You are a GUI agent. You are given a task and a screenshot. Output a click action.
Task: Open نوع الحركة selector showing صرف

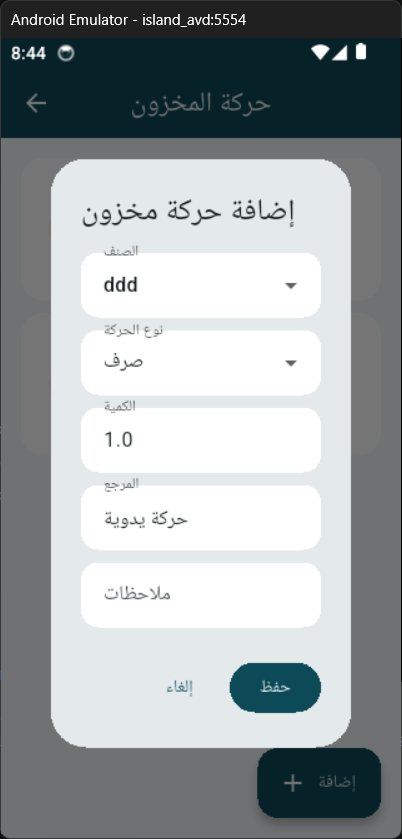(201, 363)
